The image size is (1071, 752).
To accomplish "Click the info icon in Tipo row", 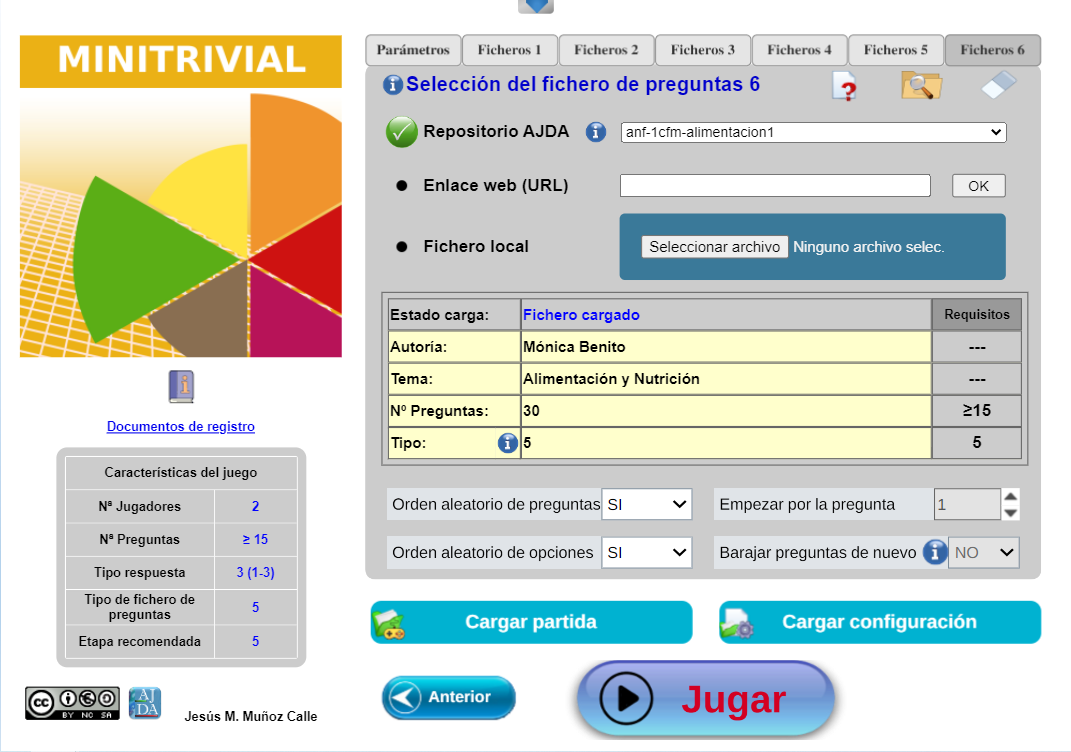I will pos(507,443).
